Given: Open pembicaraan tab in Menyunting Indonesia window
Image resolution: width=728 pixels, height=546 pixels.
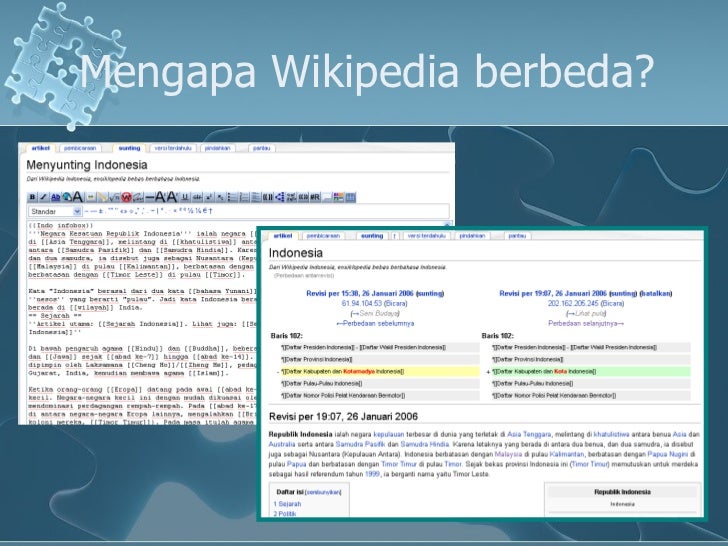Looking at the screenshot, I should coord(80,148).
